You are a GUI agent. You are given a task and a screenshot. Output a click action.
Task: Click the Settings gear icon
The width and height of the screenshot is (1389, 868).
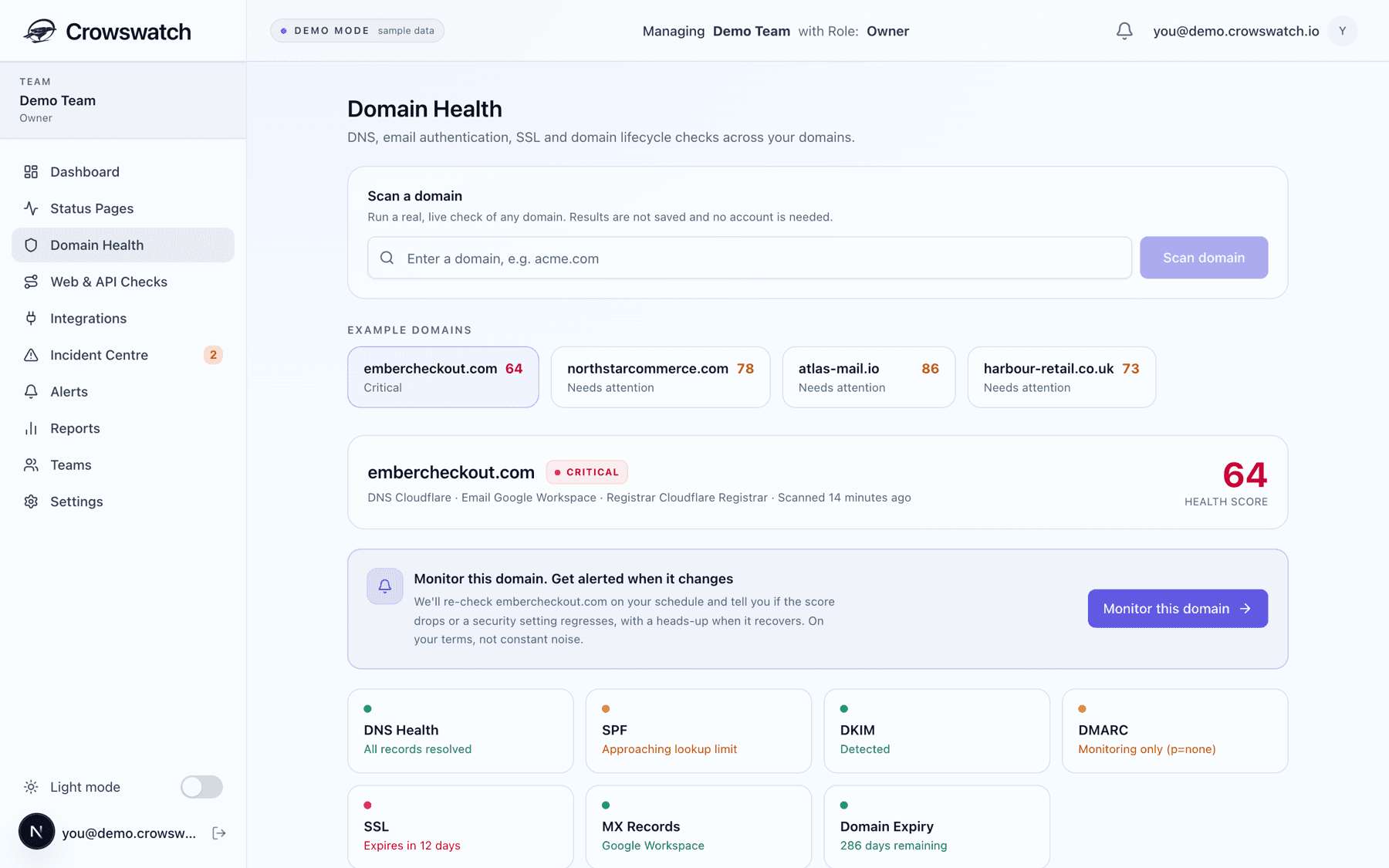point(31,502)
